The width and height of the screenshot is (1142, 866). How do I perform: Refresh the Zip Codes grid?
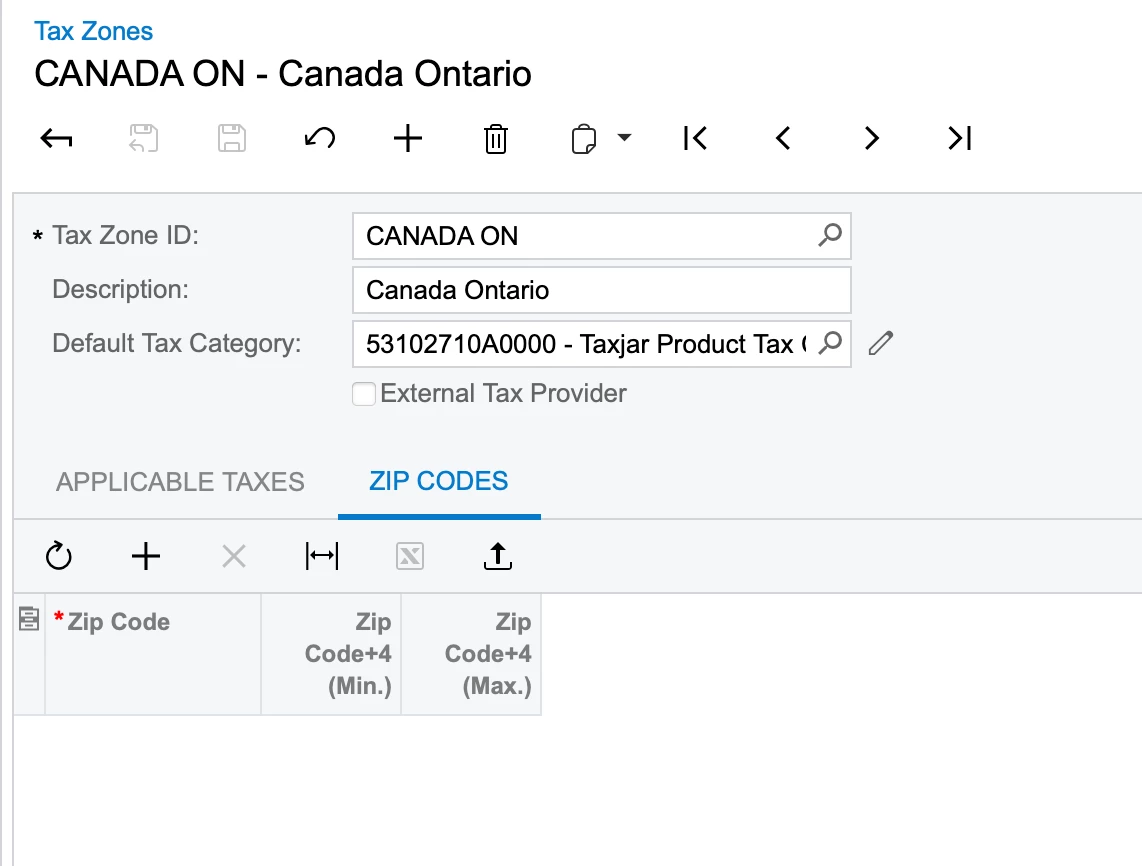(59, 556)
